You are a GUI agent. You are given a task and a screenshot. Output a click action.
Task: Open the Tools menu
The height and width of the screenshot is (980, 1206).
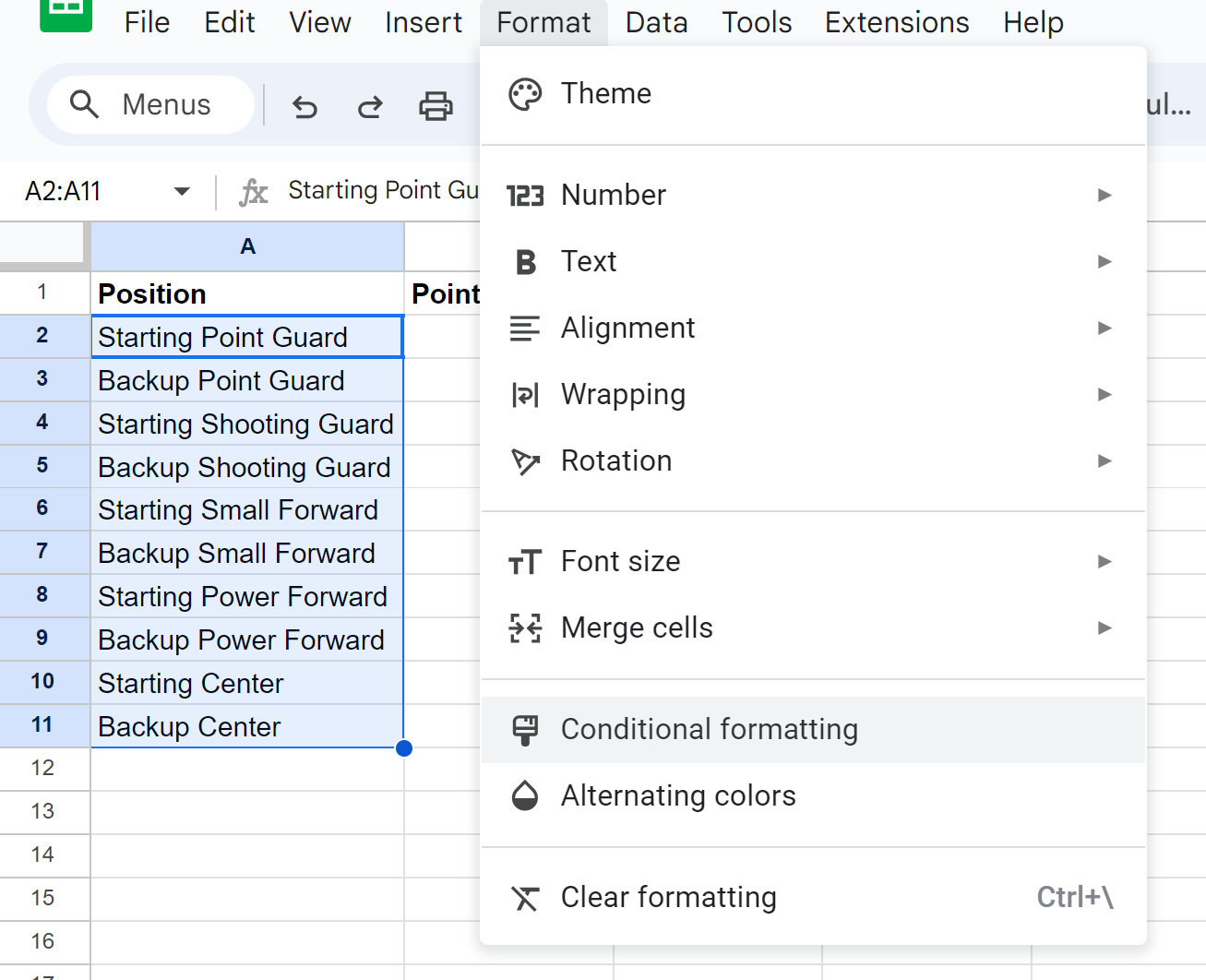(757, 22)
